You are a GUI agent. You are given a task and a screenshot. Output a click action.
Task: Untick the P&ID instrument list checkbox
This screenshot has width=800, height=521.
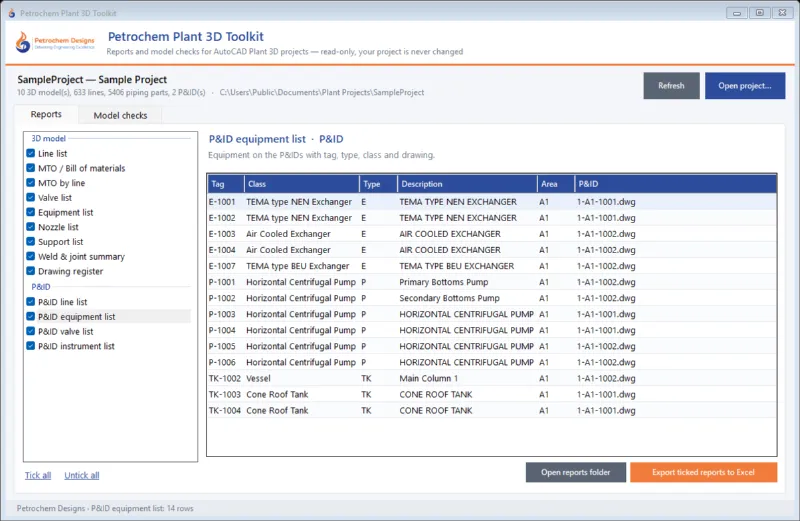[31, 346]
